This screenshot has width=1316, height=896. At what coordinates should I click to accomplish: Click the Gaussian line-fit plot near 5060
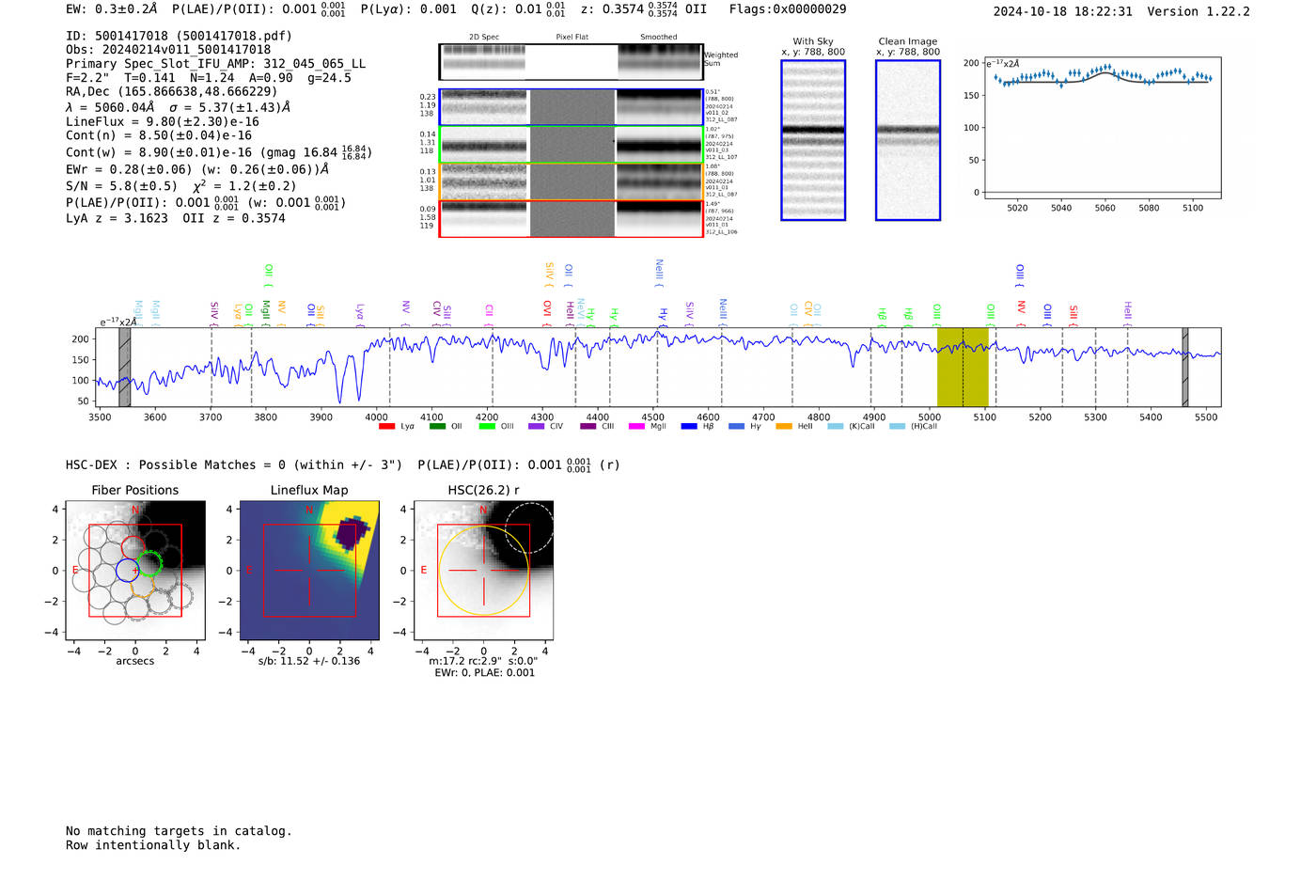pyautogui.click(x=1104, y=128)
